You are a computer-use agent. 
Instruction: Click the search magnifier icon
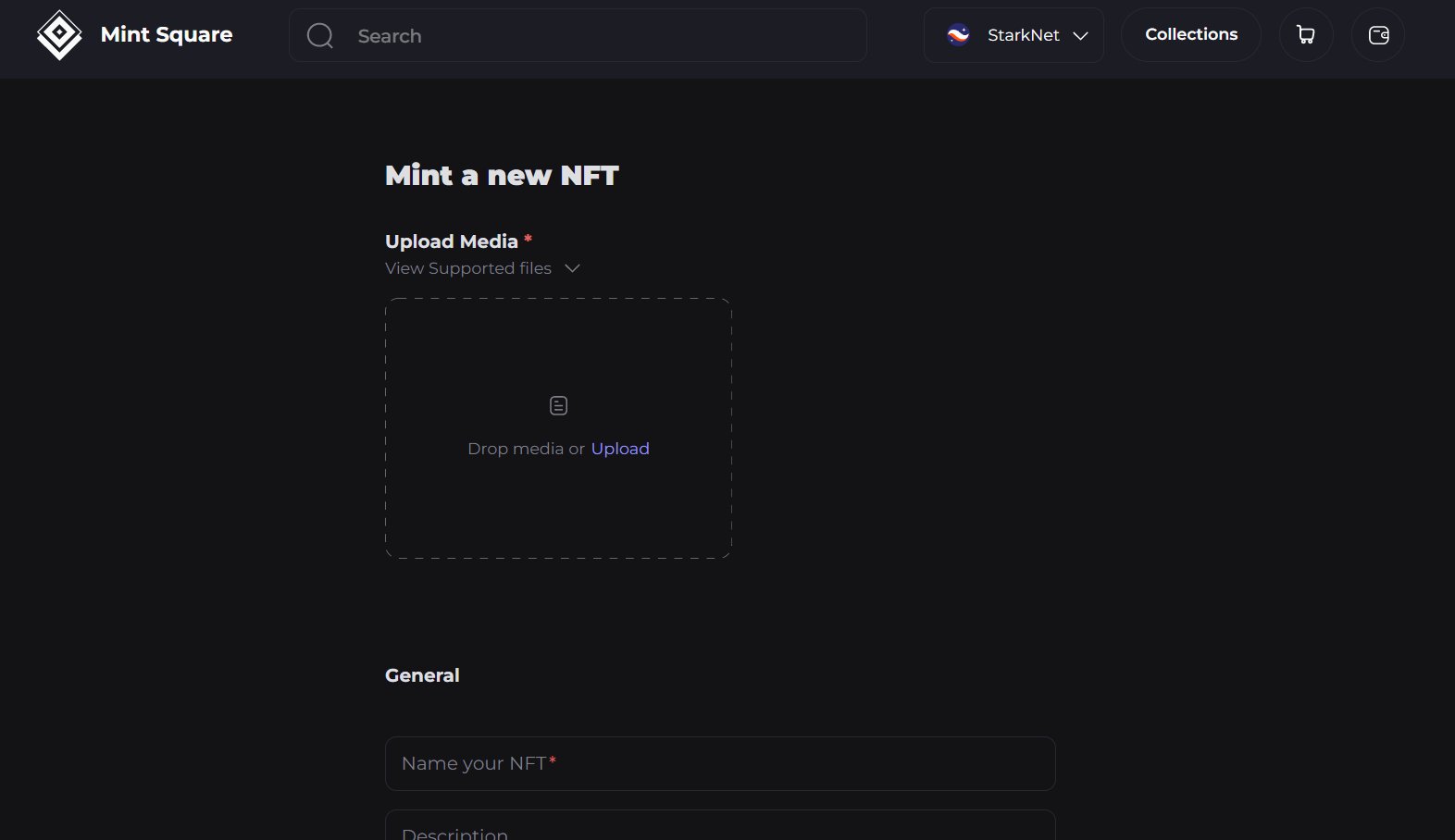(x=320, y=36)
